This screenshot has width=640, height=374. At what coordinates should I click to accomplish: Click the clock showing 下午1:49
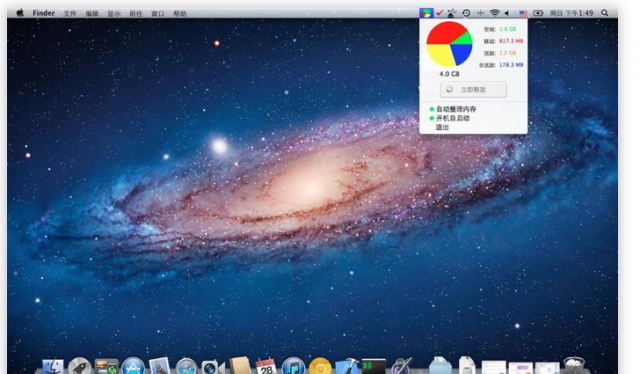tap(571, 13)
